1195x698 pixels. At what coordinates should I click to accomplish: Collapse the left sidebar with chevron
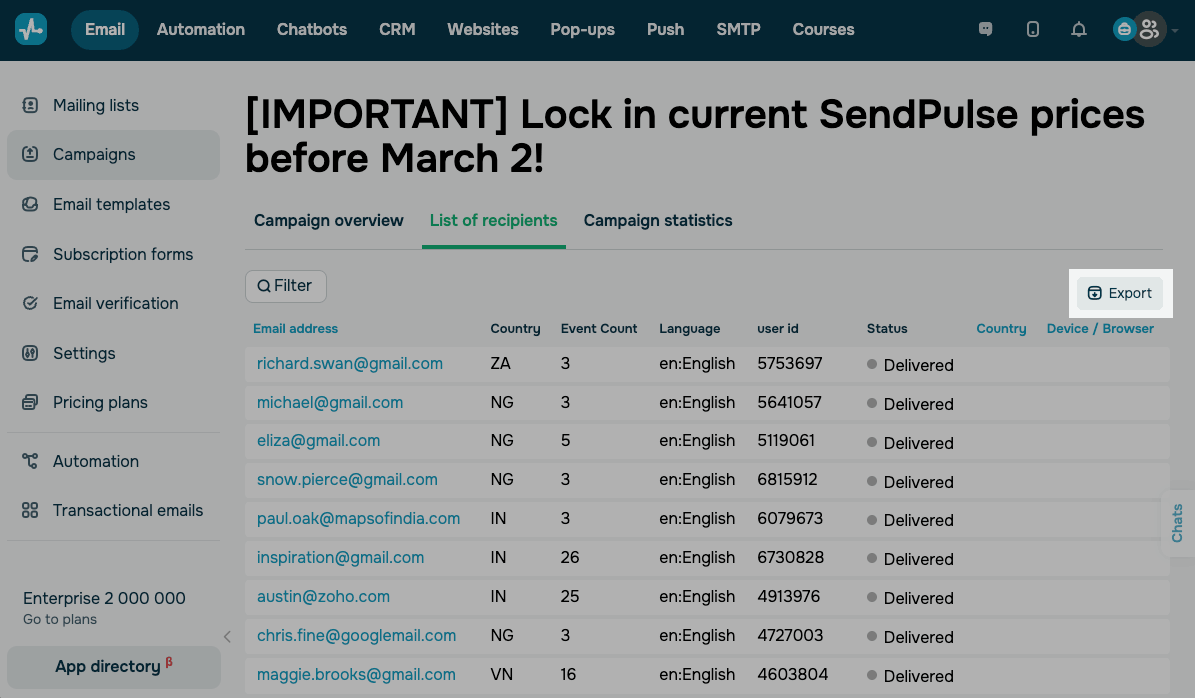tap(227, 636)
